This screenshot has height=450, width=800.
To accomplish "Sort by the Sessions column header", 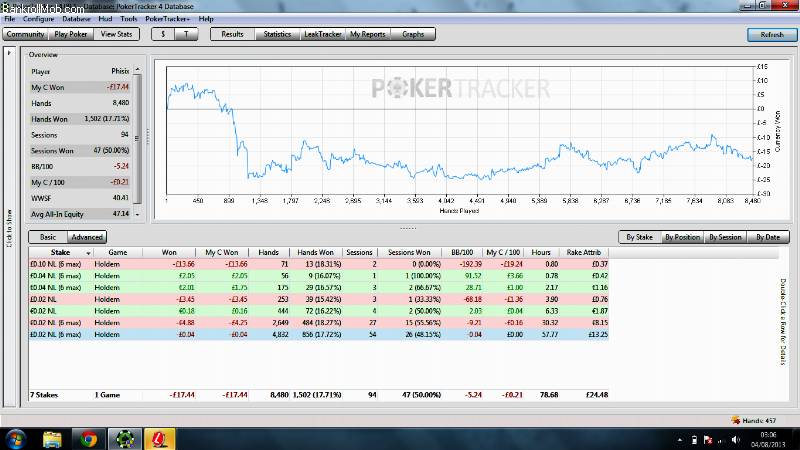I will 359,253.
